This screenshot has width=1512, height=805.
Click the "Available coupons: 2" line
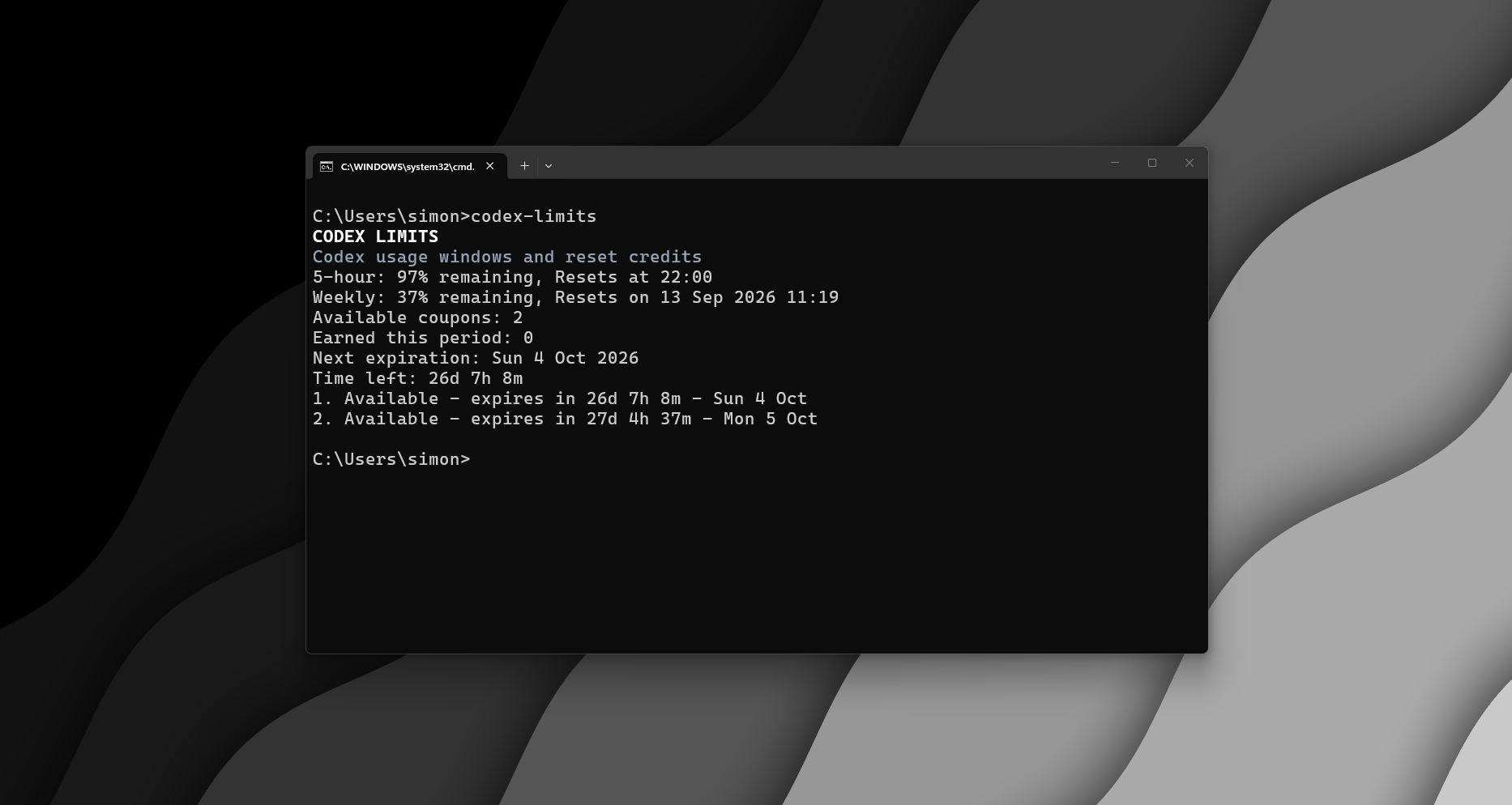[x=418, y=317]
